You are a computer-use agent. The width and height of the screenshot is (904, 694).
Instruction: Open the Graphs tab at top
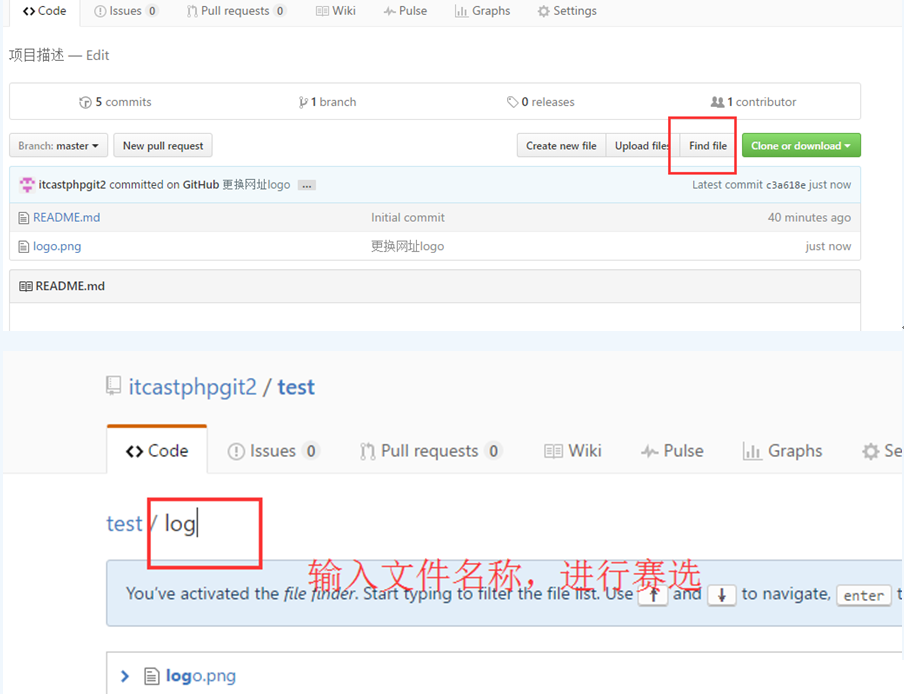click(482, 11)
